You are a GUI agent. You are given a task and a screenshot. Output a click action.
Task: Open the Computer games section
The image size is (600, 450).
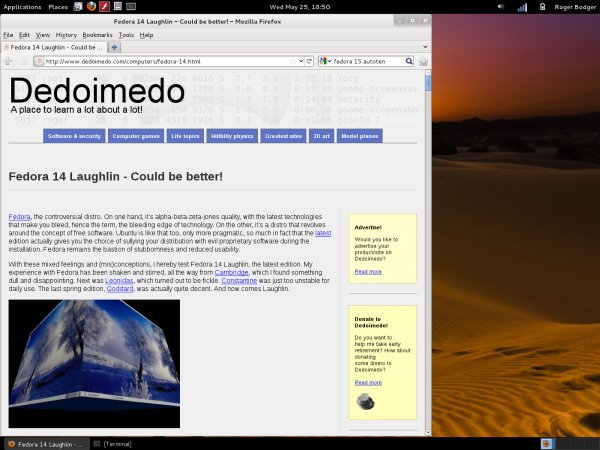[x=136, y=136]
